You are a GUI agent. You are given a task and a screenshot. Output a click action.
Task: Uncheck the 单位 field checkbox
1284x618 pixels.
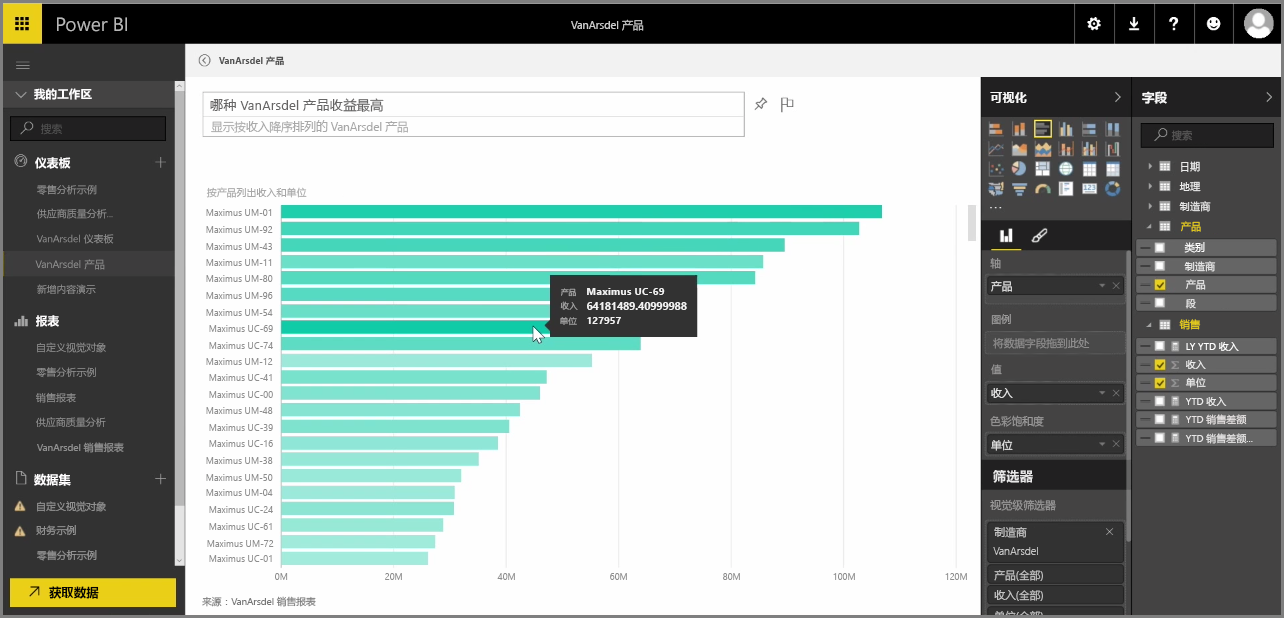click(x=1160, y=383)
